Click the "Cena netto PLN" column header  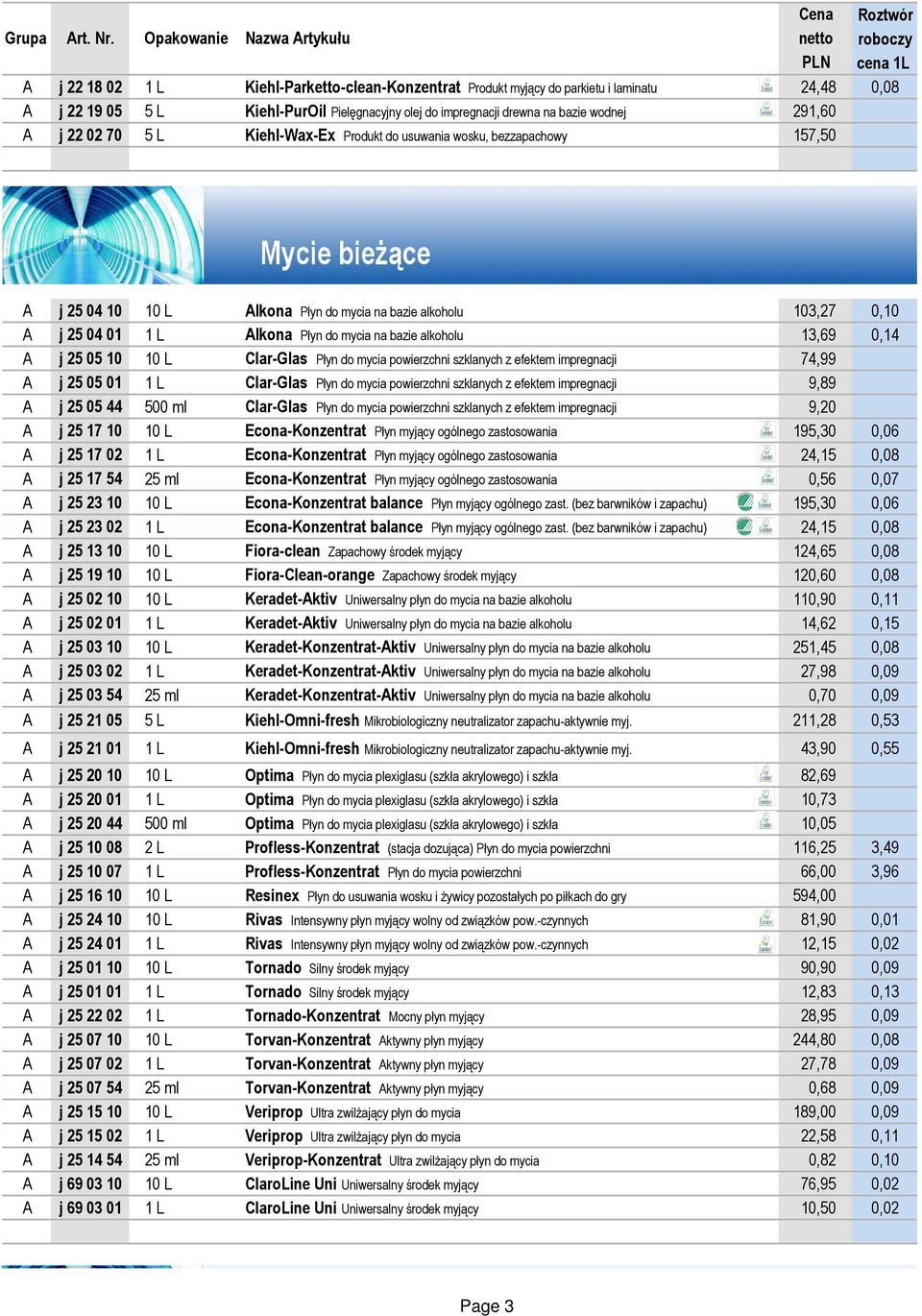(815, 38)
